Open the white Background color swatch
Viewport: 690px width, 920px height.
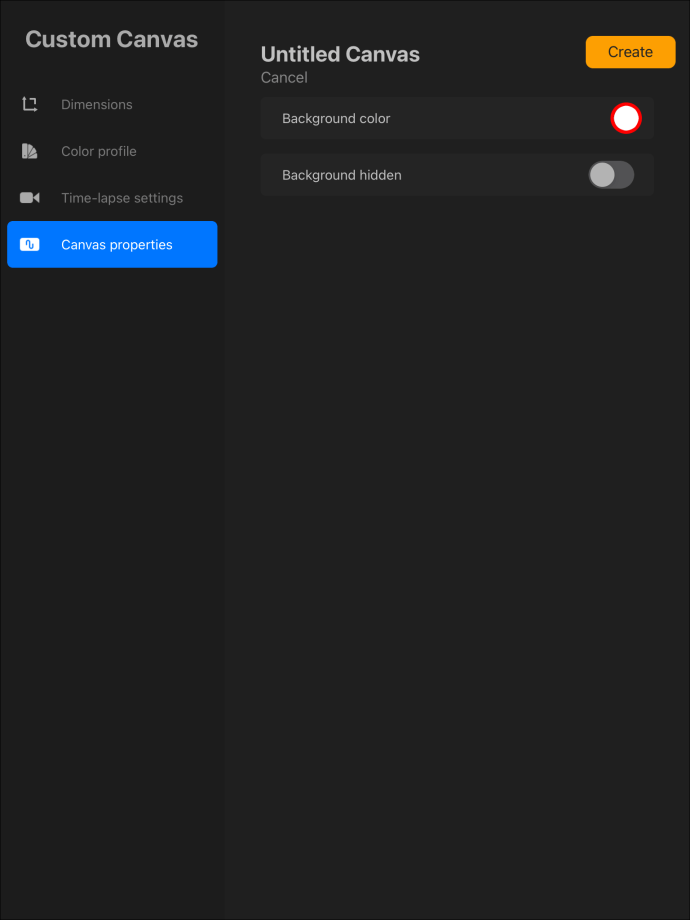[x=626, y=119]
